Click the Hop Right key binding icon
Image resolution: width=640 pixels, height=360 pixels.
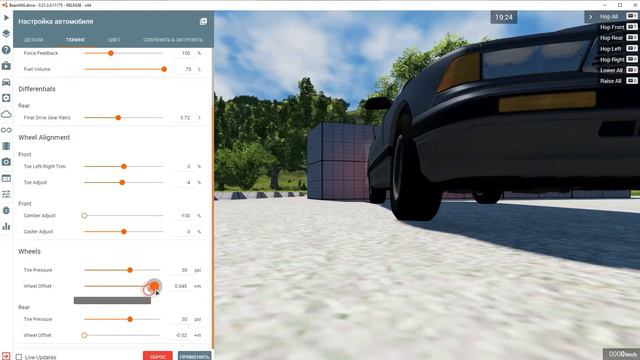632,59
